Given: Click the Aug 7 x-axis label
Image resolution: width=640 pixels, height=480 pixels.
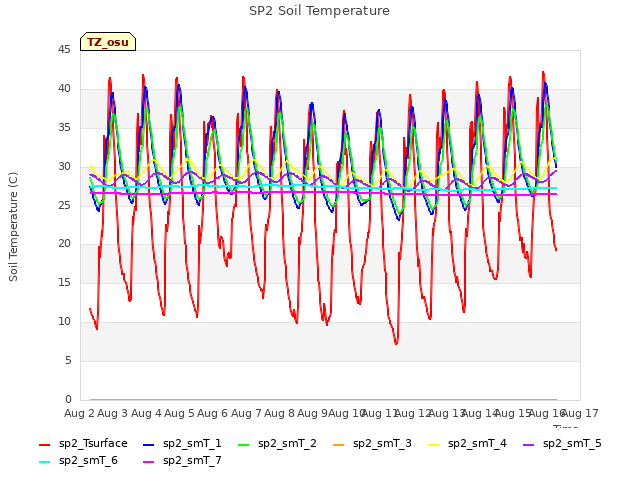Looking at the screenshot, I should tap(246, 413).
